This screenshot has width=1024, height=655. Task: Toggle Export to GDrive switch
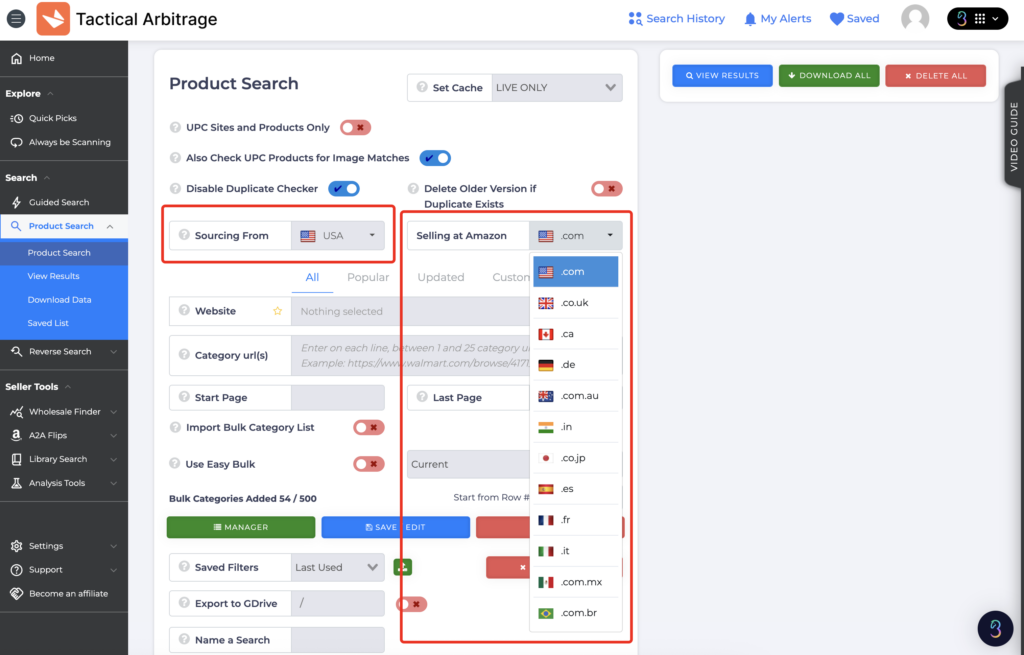click(x=411, y=604)
